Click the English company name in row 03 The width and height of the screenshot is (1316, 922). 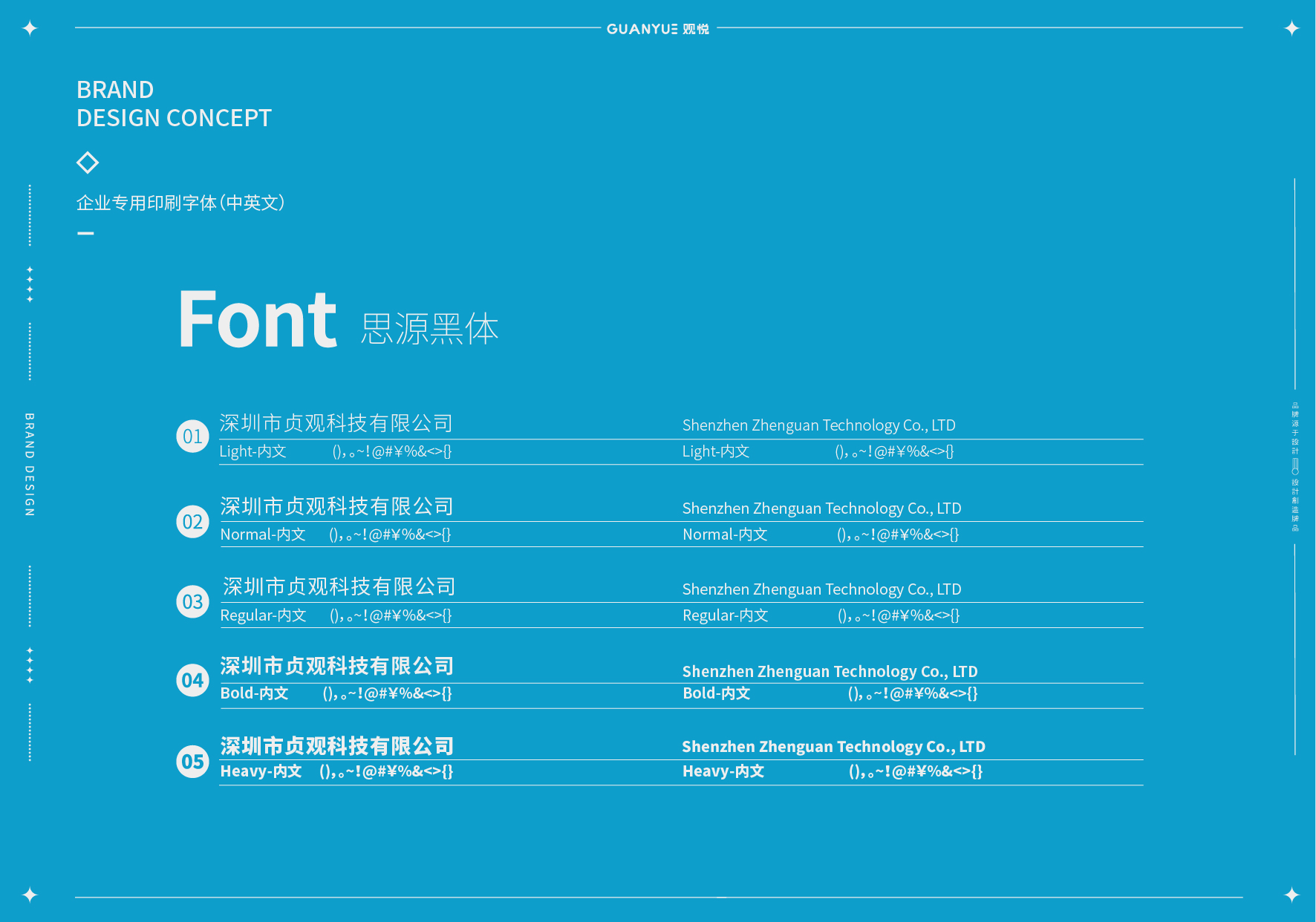821,589
